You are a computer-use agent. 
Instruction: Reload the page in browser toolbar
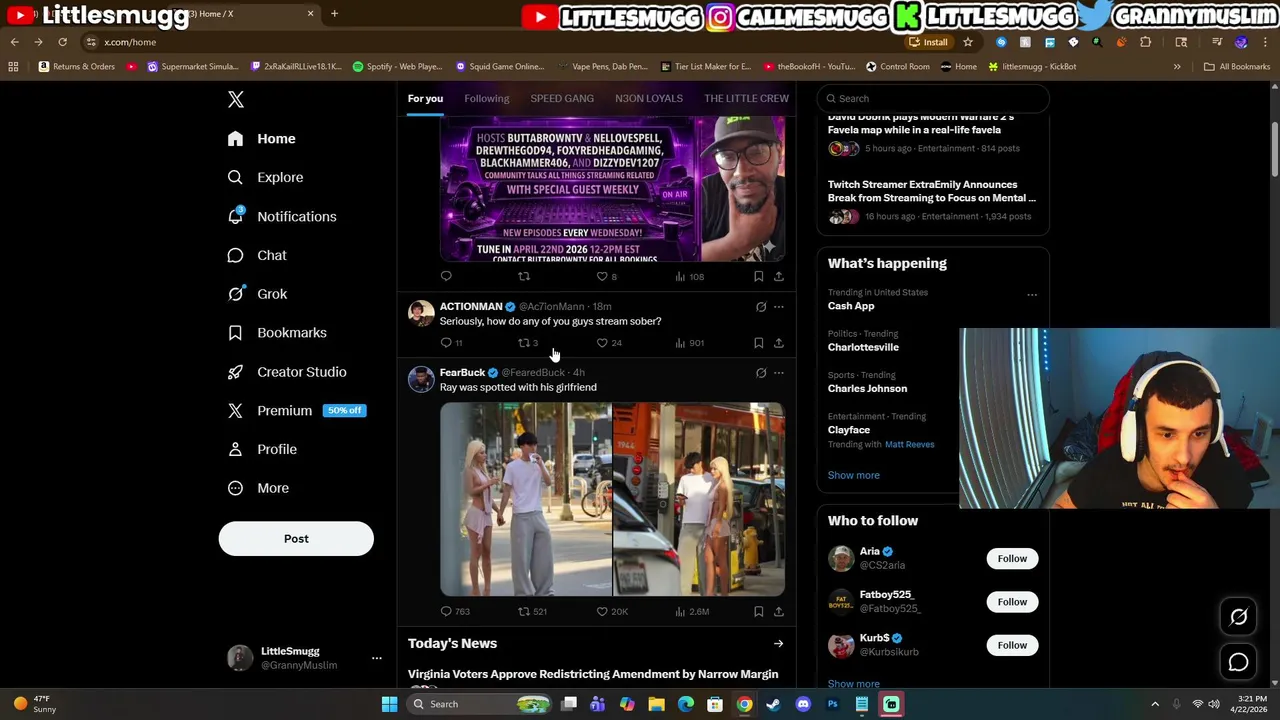(x=62, y=42)
